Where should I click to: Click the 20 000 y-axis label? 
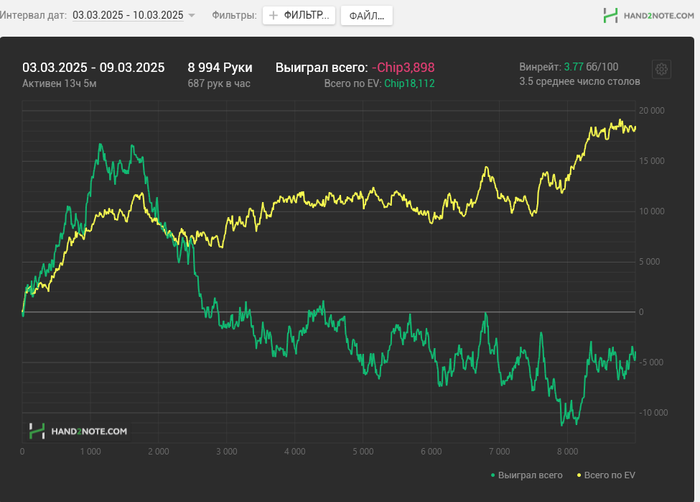click(651, 111)
